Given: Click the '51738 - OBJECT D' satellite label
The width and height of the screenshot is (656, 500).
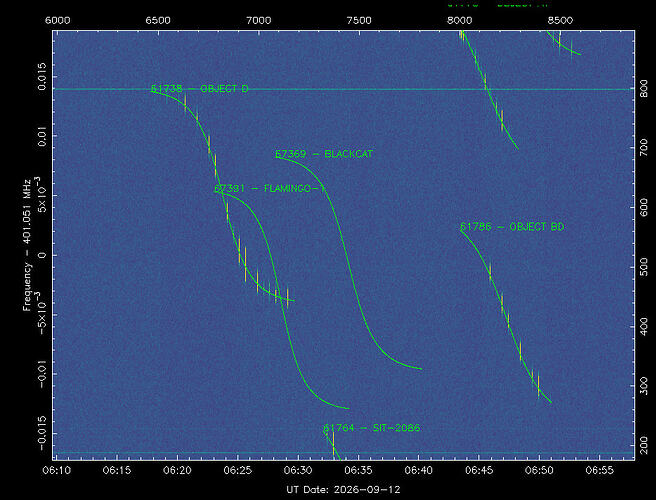Looking at the screenshot, I should click(x=200, y=89).
